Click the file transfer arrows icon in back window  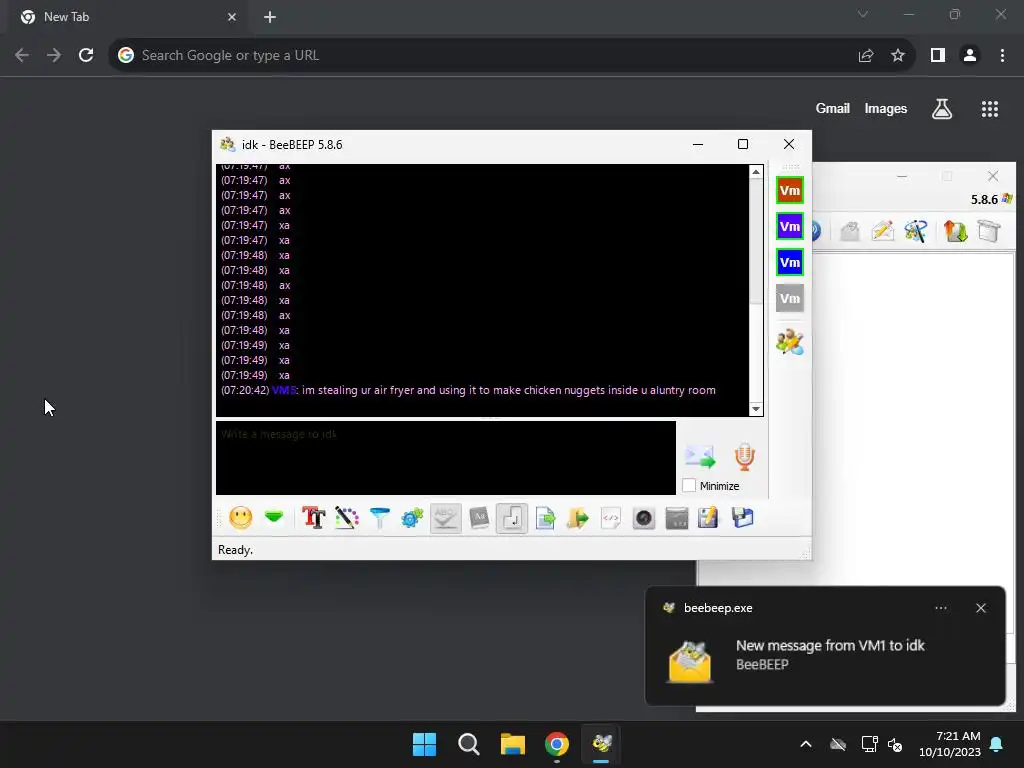tap(955, 231)
